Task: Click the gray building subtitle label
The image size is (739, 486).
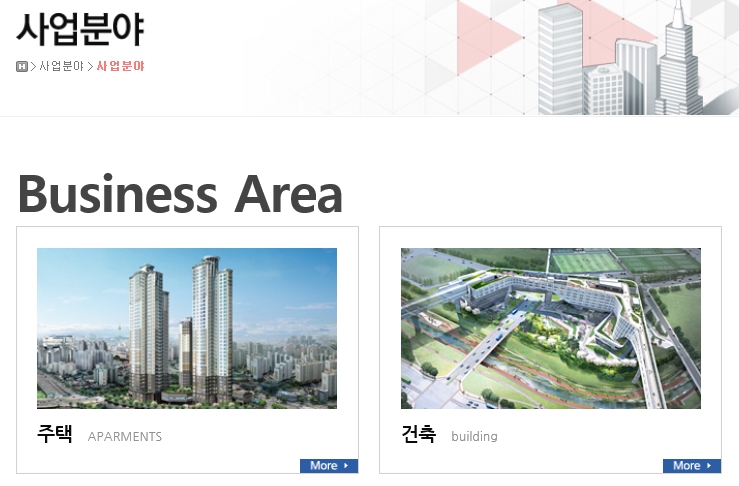Action: coord(474,437)
